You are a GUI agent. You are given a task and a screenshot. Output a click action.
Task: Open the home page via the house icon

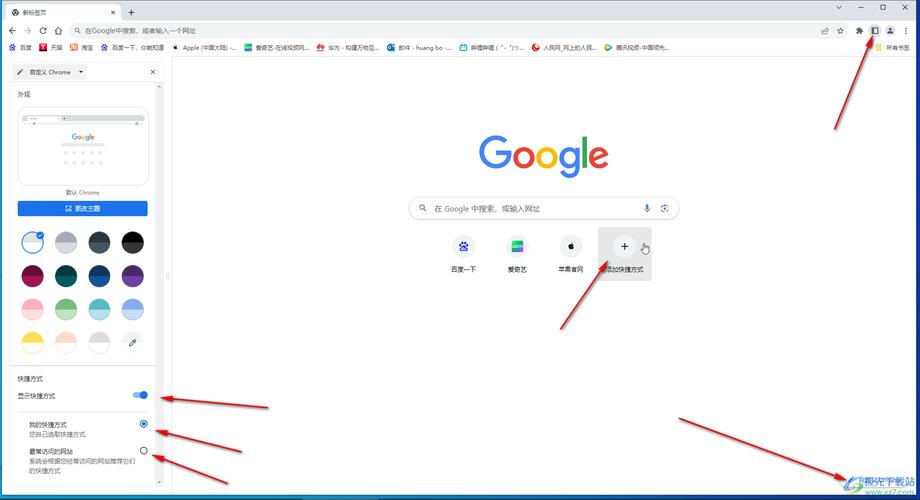58,31
